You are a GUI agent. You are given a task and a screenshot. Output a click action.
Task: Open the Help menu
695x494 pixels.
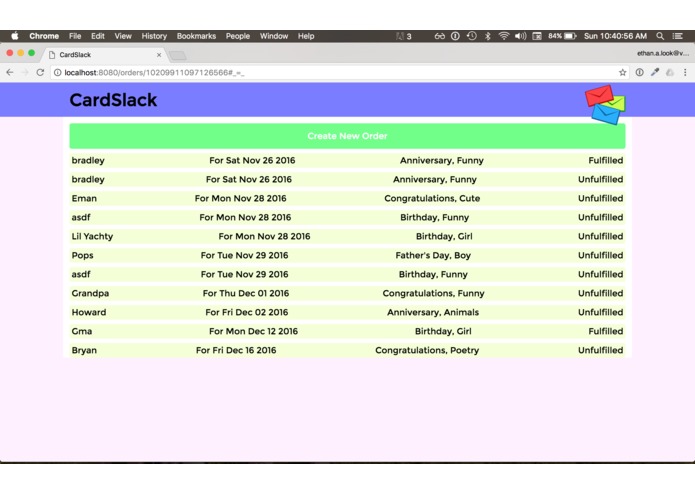pyautogui.click(x=306, y=36)
